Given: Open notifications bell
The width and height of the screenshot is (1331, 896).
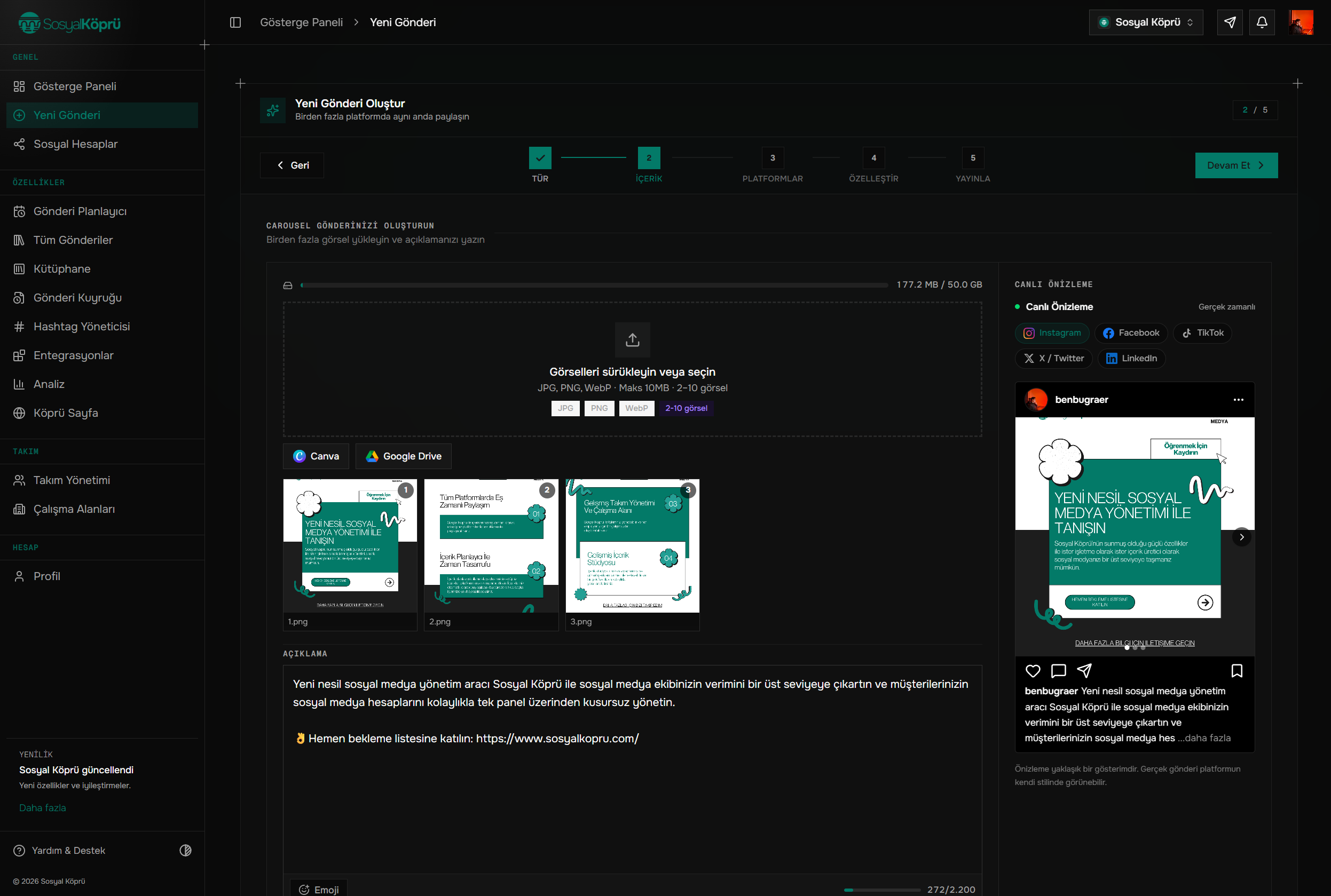Looking at the screenshot, I should point(1262,22).
